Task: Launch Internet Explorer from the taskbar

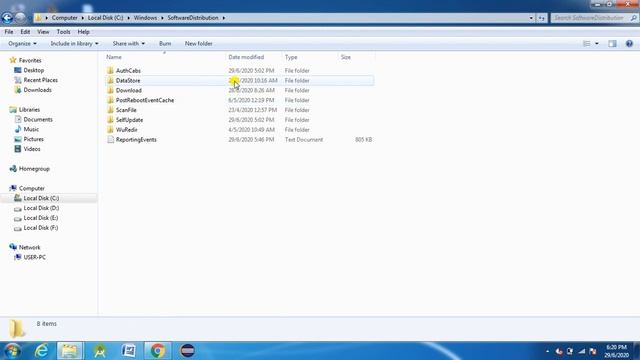Action: [41, 351]
